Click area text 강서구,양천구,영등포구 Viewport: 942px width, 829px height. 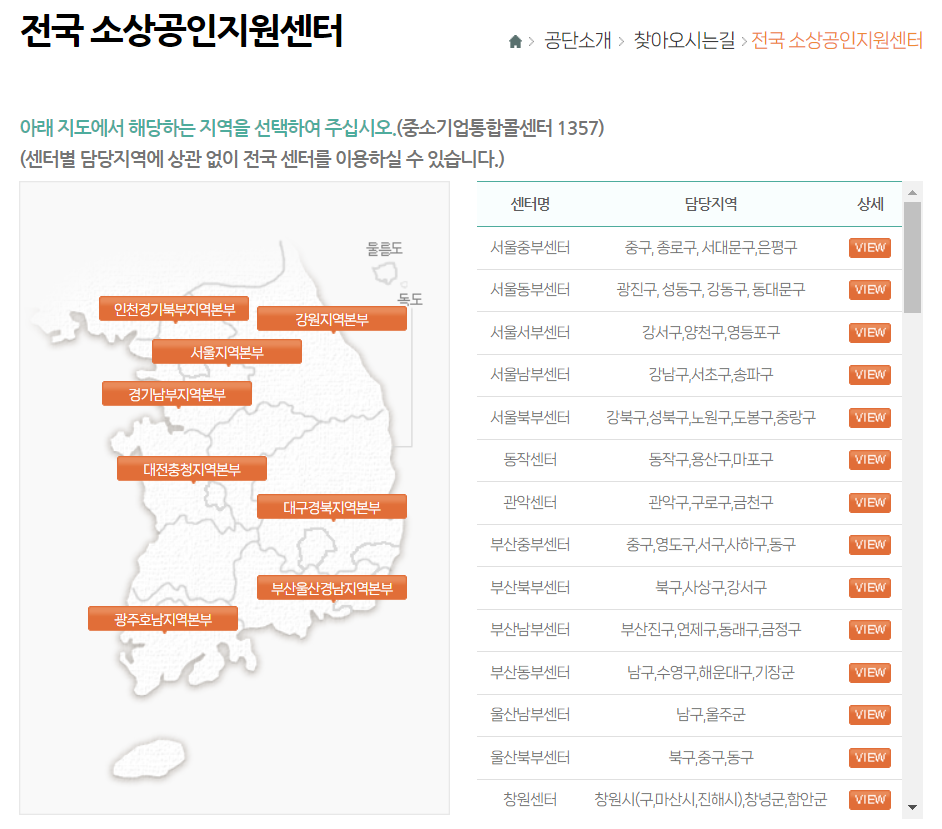(711, 332)
